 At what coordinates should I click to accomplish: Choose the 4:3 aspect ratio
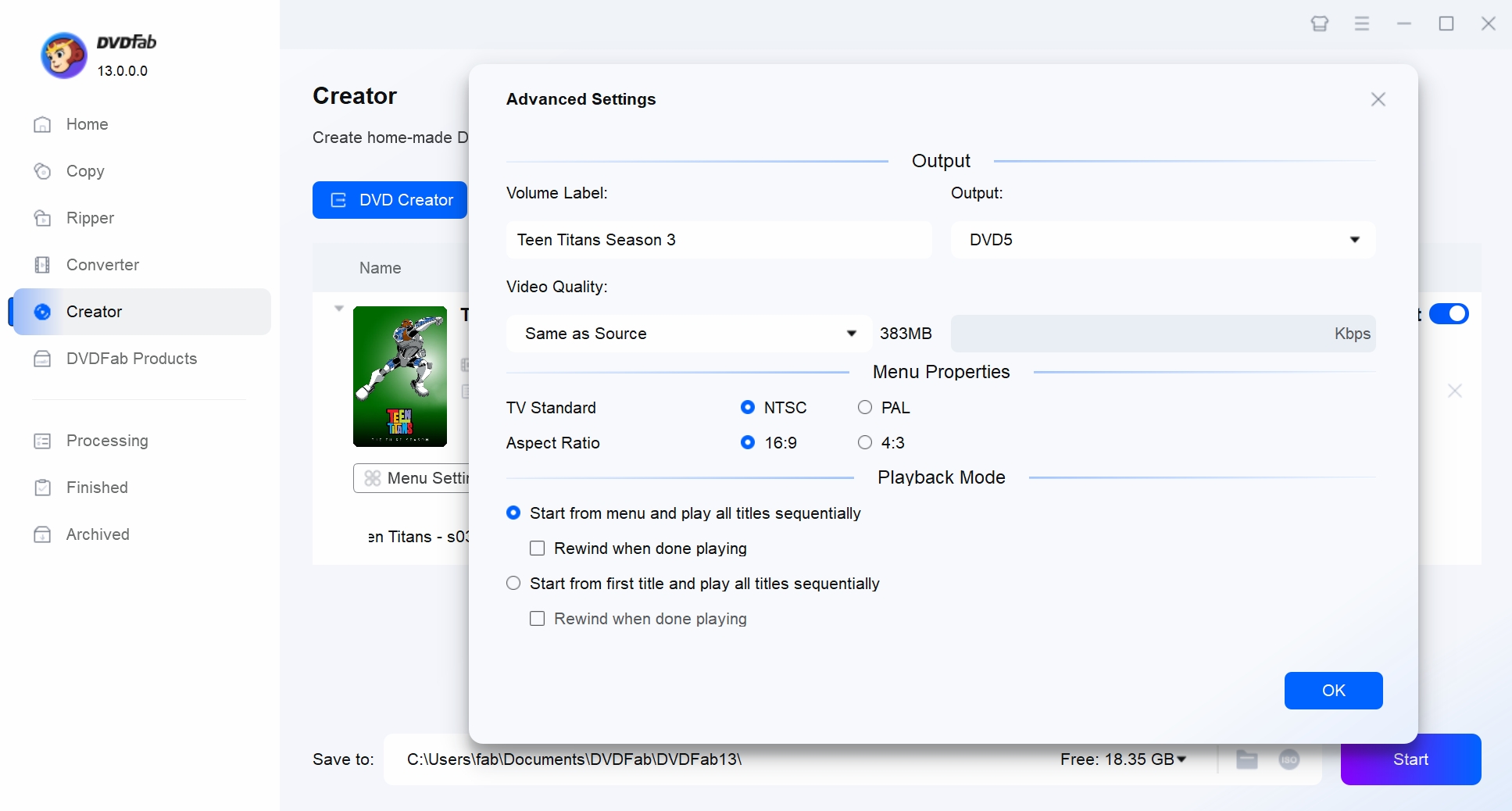click(x=865, y=442)
